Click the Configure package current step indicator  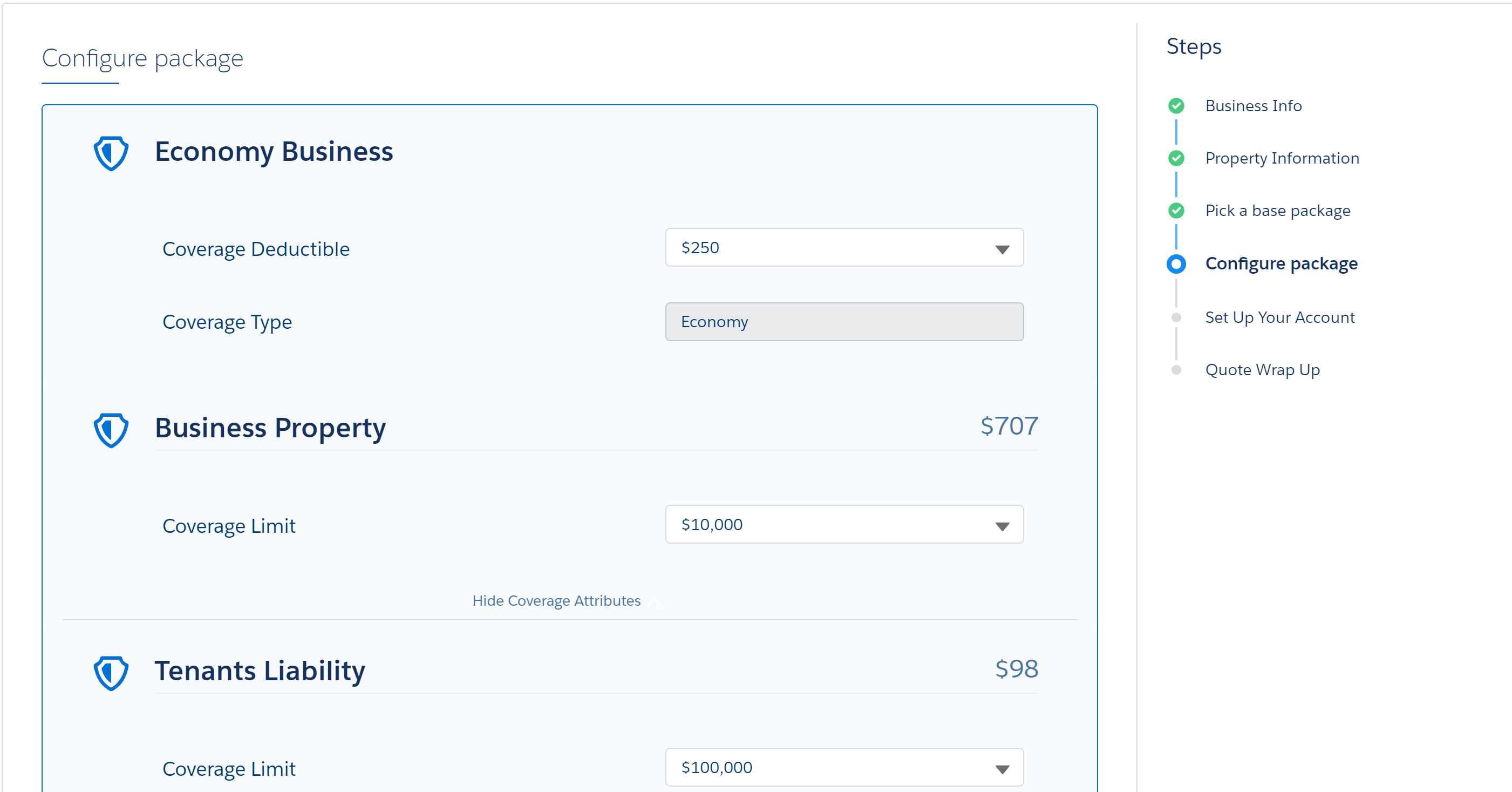1176,263
